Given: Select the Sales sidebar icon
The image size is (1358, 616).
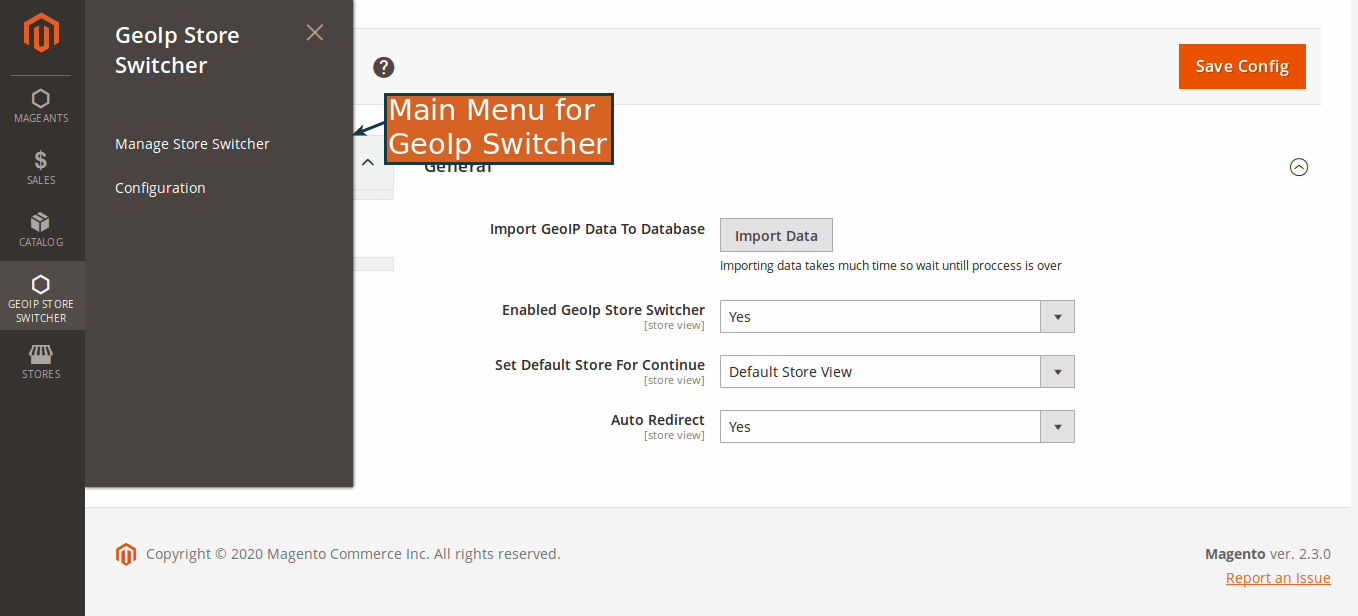Looking at the screenshot, I should coord(40,167).
